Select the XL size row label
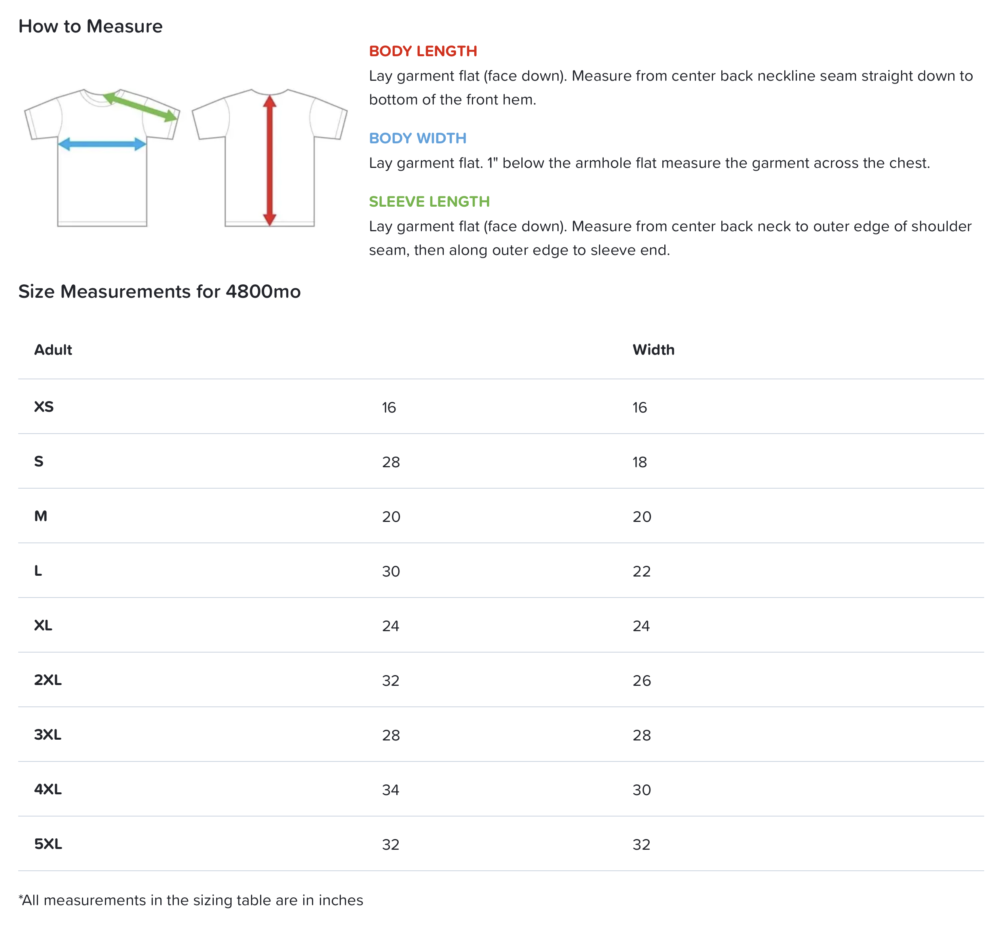Image resolution: width=1000 pixels, height=925 pixels. coord(43,625)
